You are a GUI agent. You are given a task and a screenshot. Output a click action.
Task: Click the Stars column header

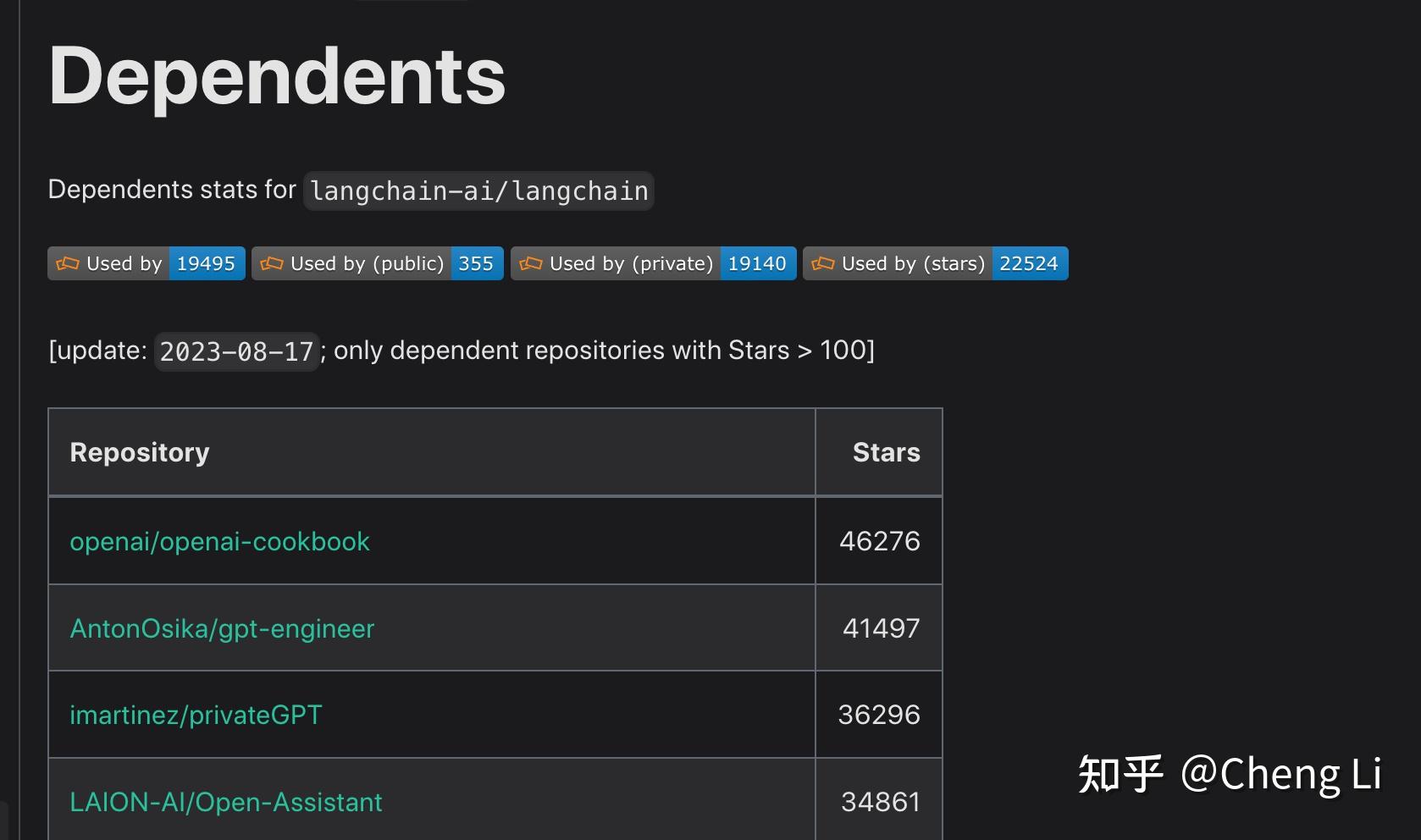coord(886,452)
